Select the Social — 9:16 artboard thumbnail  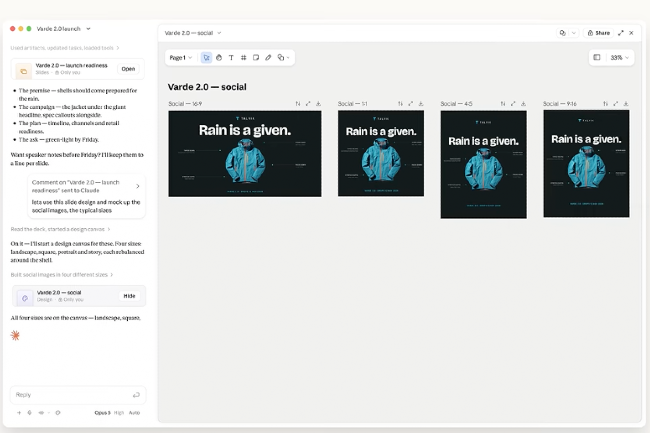tap(586, 164)
